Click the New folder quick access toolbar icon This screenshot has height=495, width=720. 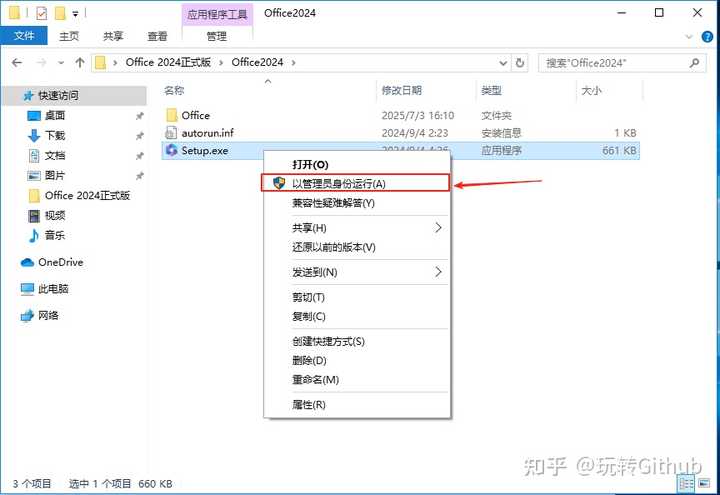[x=60, y=13]
